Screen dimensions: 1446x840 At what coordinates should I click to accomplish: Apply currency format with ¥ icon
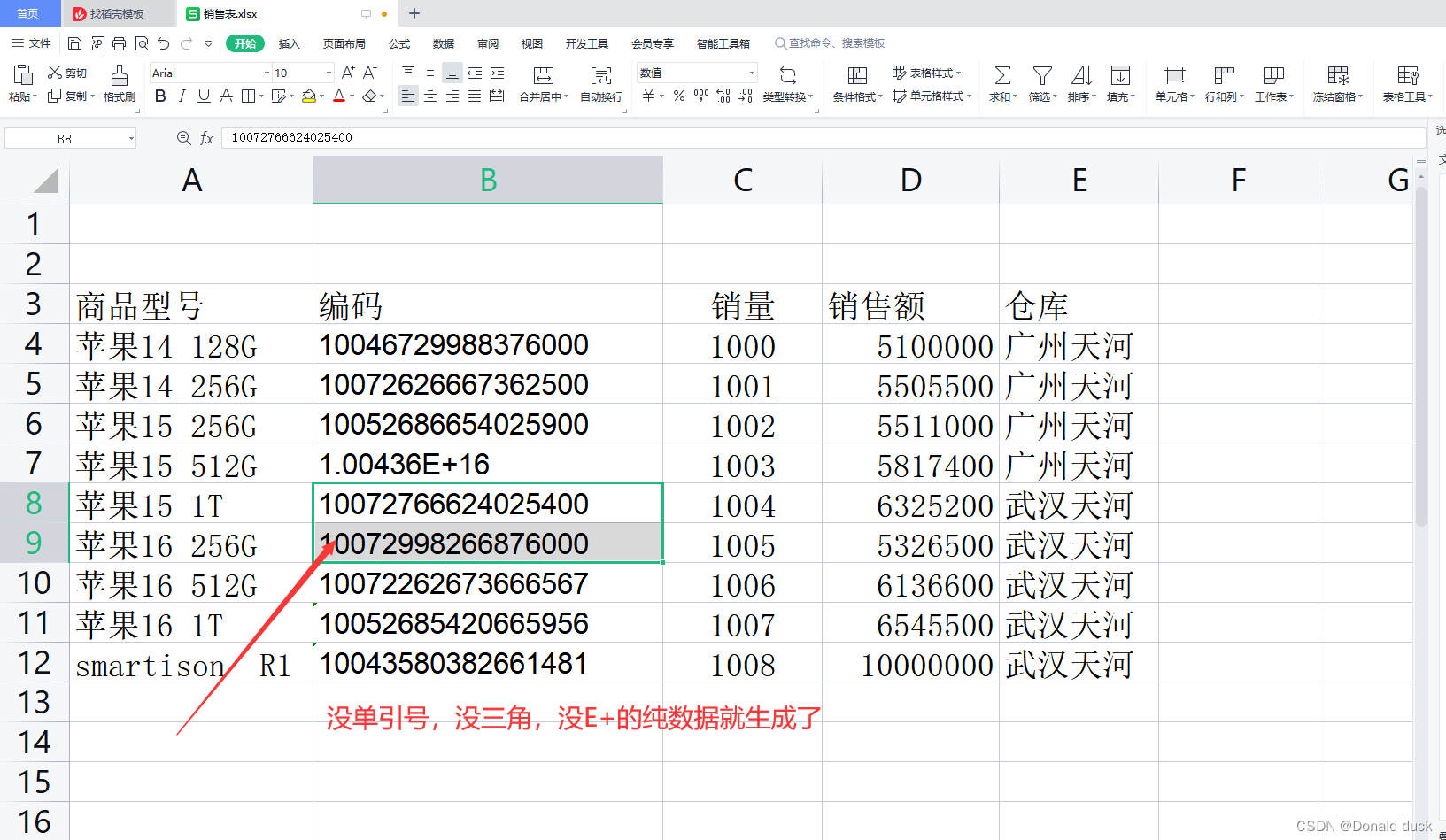point(649,96)
